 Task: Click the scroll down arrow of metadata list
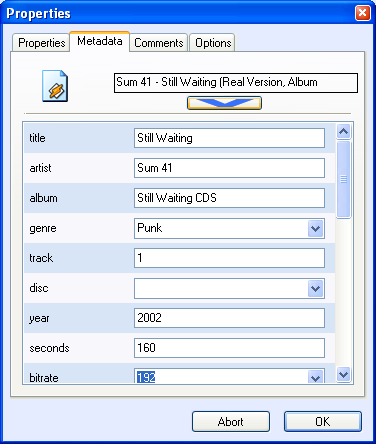[x=343, y=374]
